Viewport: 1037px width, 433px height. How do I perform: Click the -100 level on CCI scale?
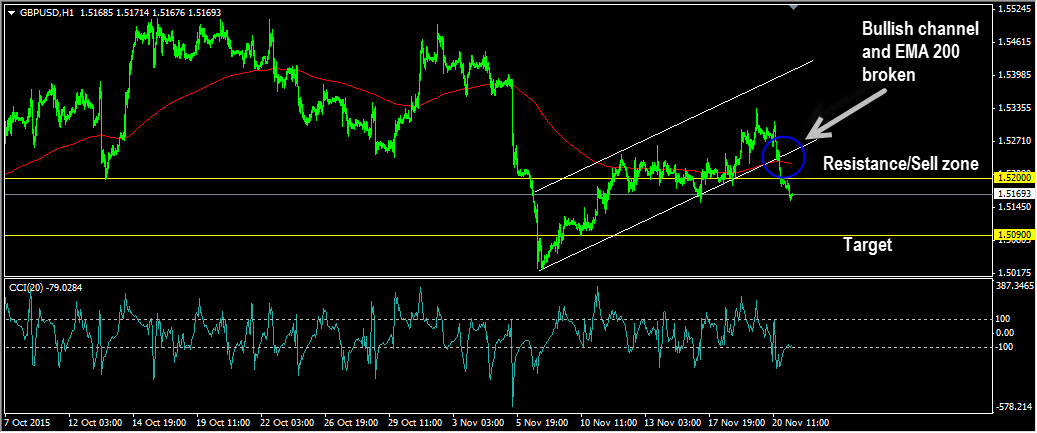(1005, 347)
